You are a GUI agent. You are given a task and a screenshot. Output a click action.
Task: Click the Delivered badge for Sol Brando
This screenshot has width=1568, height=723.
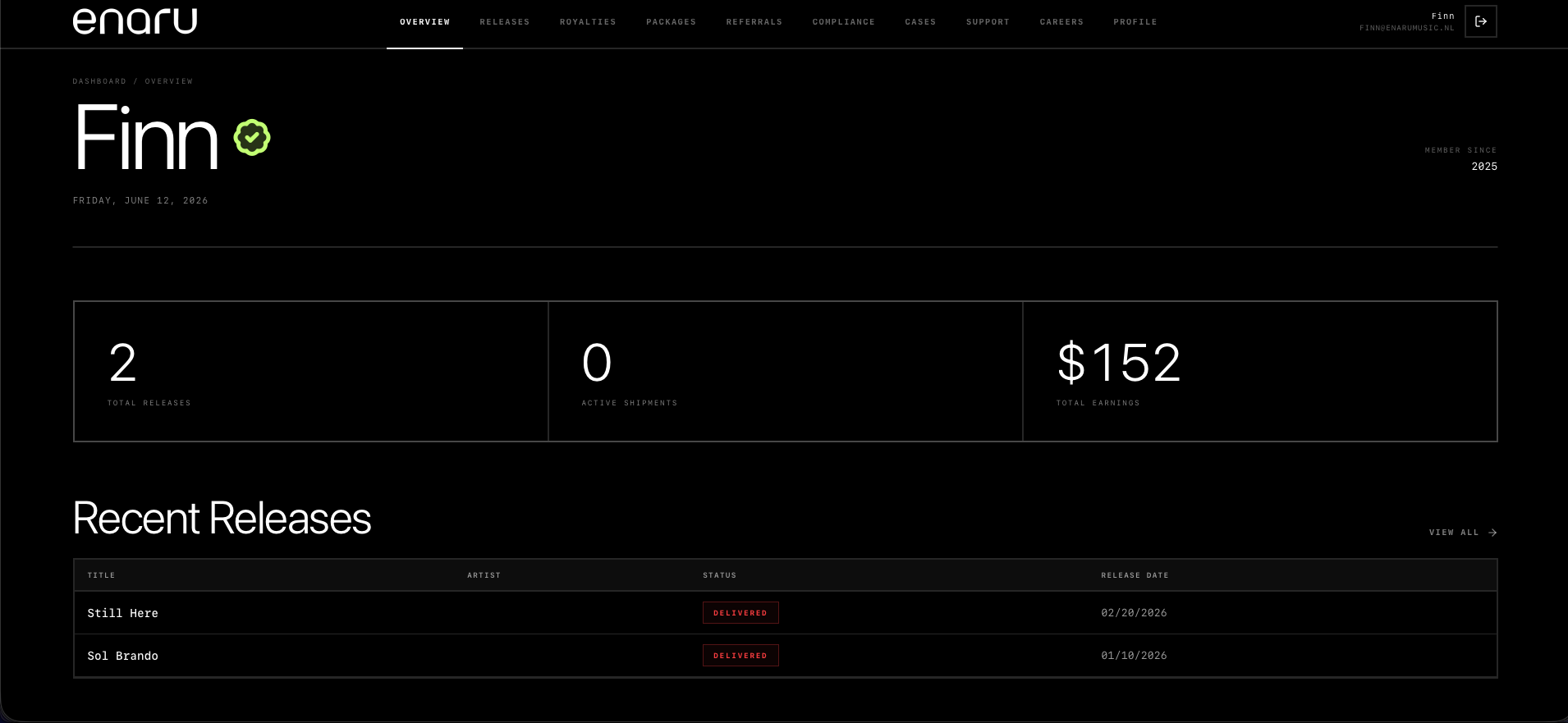click(740, 656)
